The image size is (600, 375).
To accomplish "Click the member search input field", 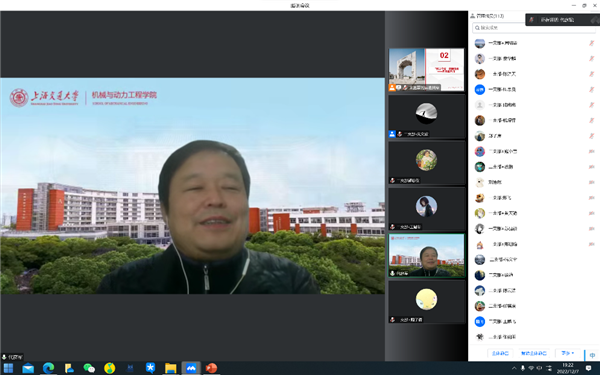I will [534, 28].
